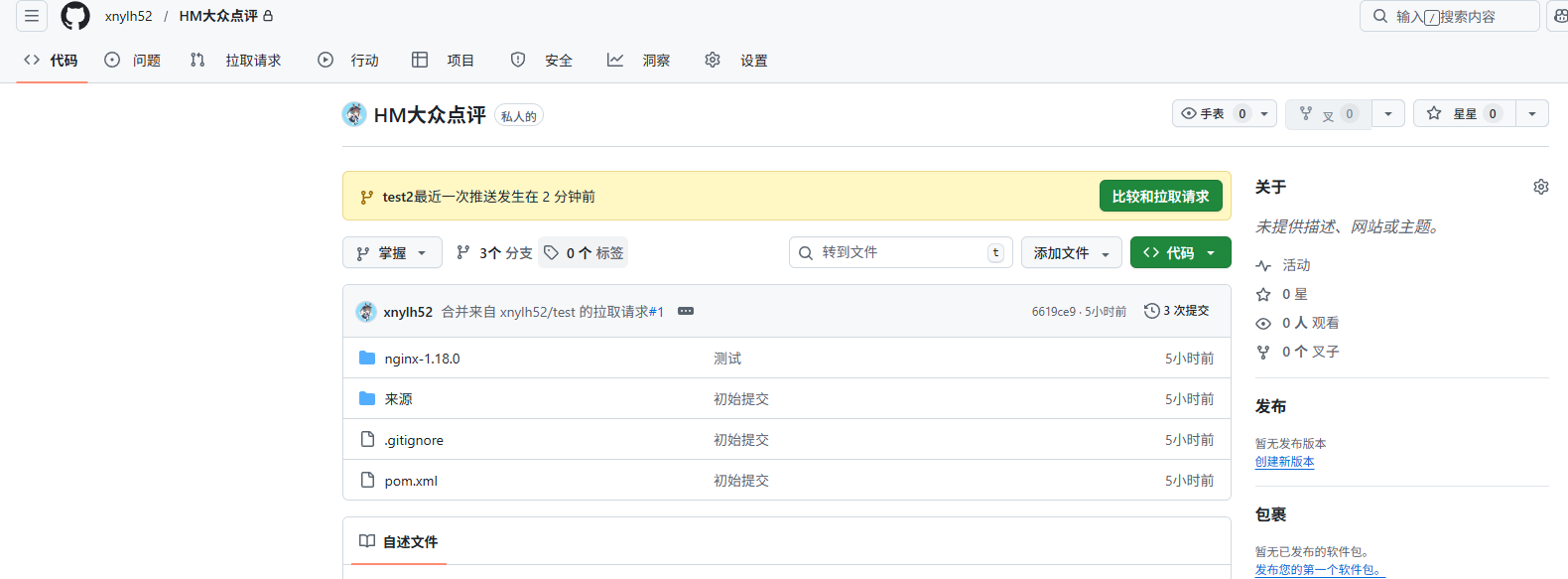Open the hamburger navigation menu

click(x=32, y=16)
